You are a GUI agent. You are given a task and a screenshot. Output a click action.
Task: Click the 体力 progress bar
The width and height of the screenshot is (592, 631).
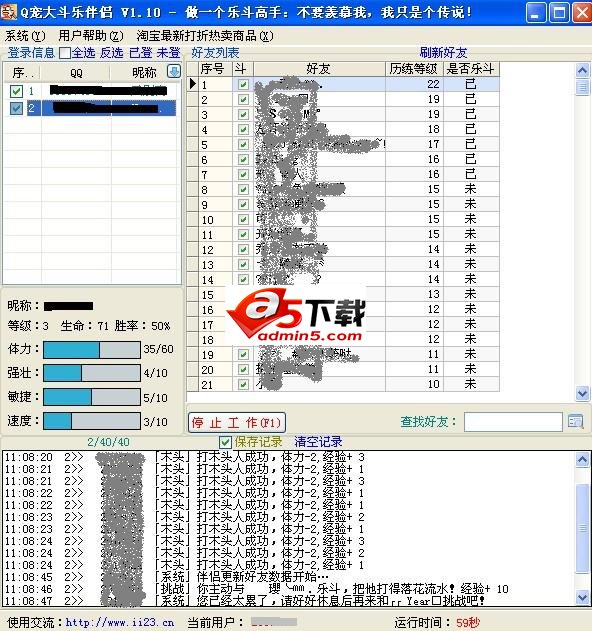(92, 350)
